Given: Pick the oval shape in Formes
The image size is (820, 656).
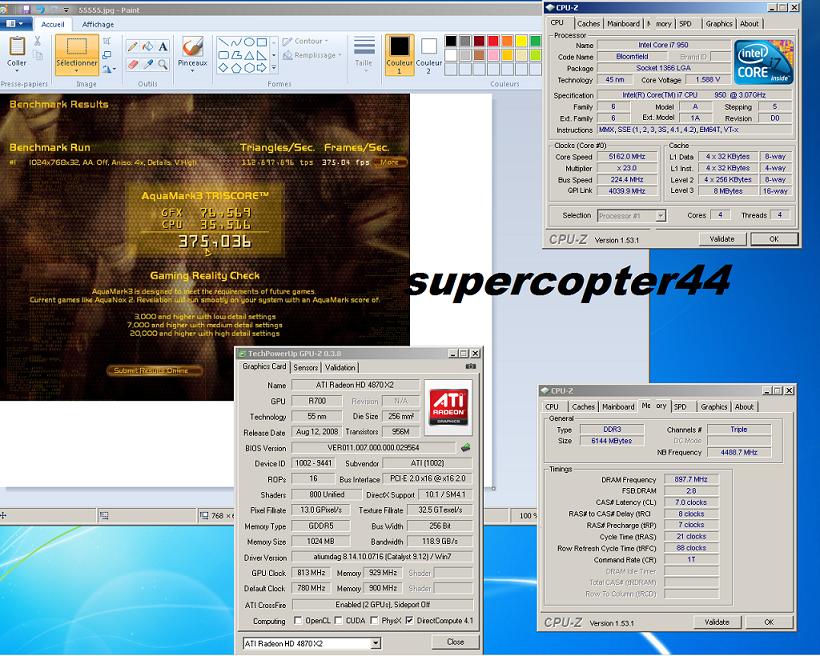Looking at the screenshot, I should (x=249, y=42).
